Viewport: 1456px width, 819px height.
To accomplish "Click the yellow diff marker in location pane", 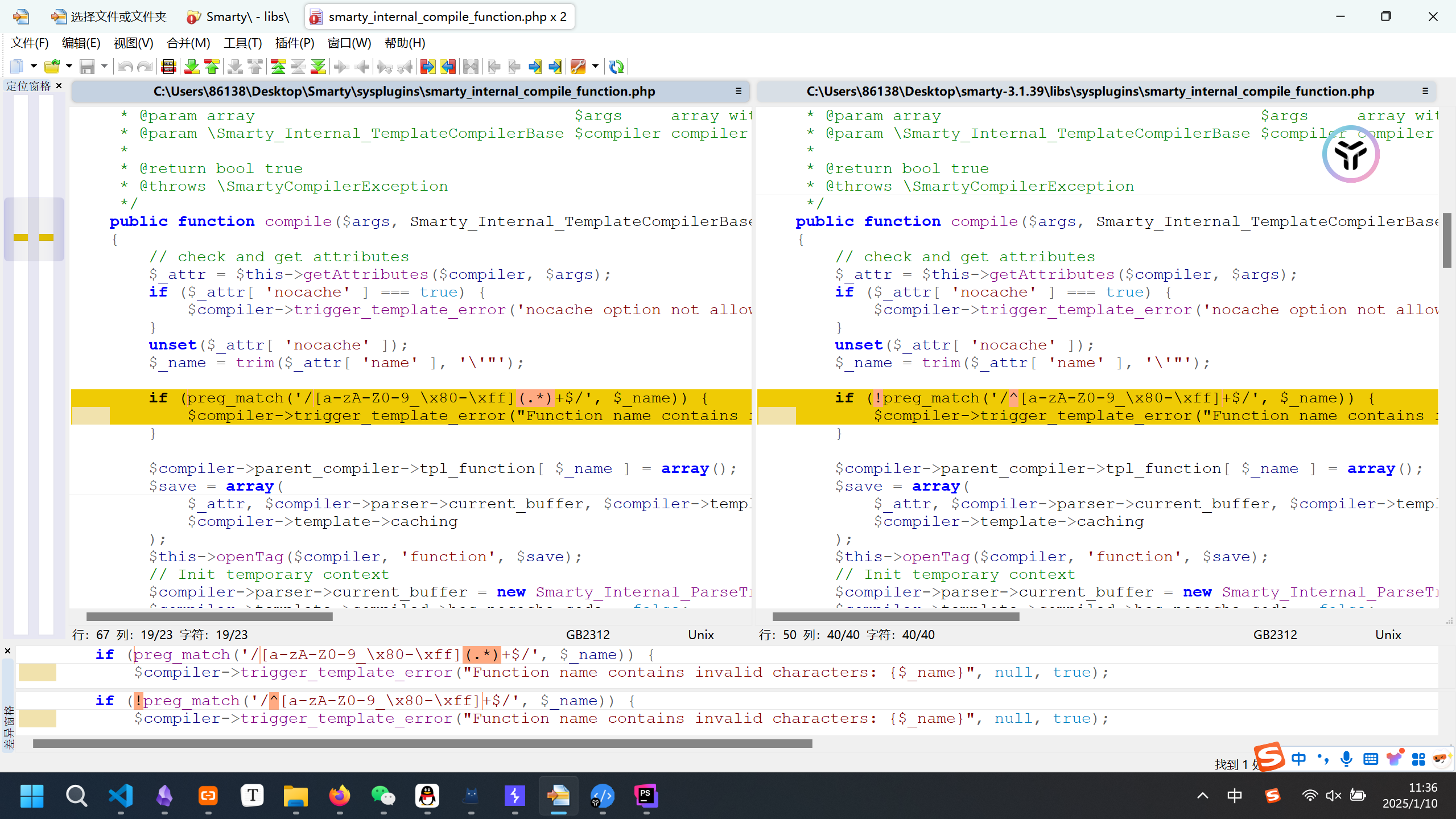I will click(21, 237).
